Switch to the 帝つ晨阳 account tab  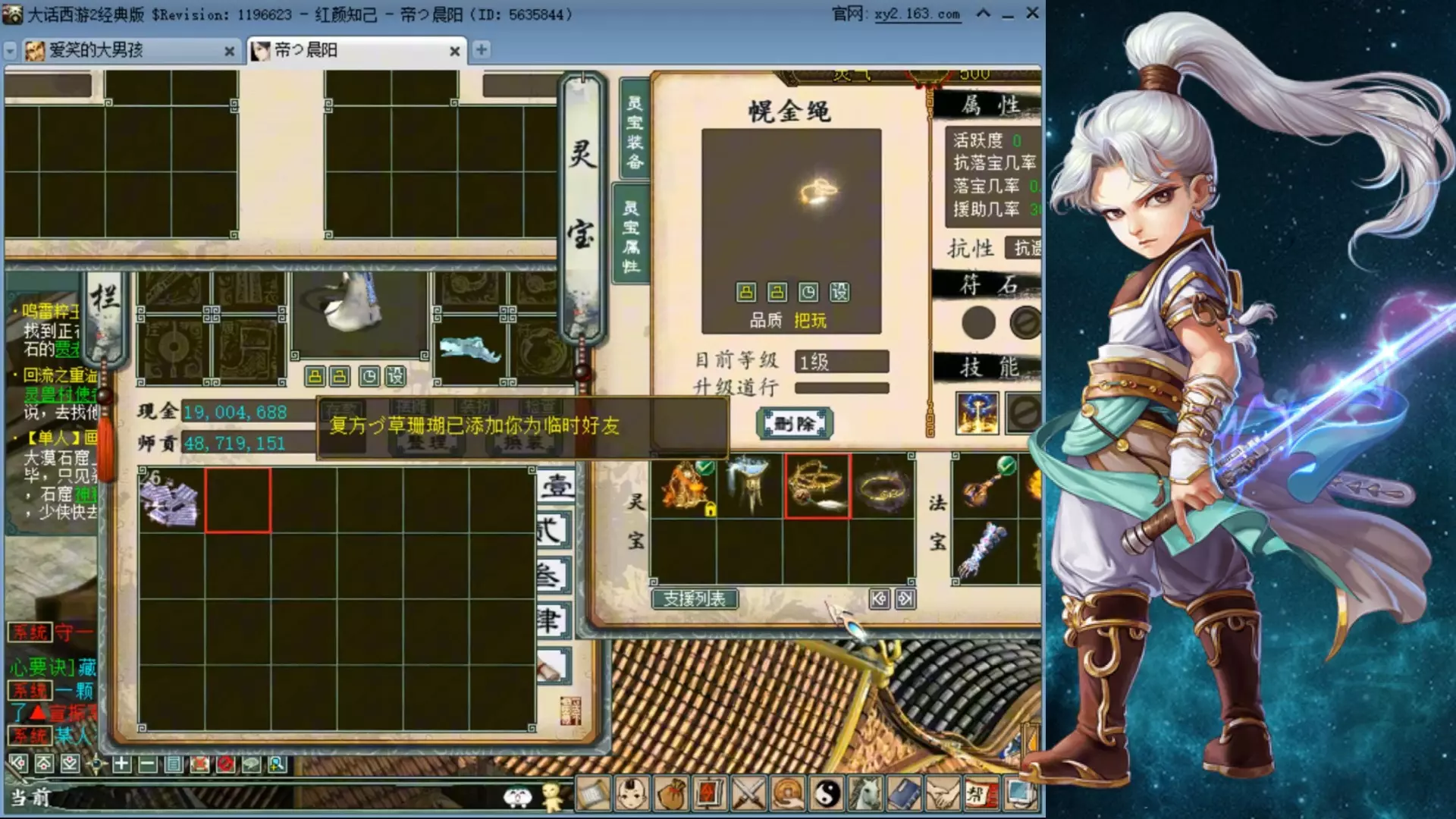pyautogui.click(x=356, y=50)
